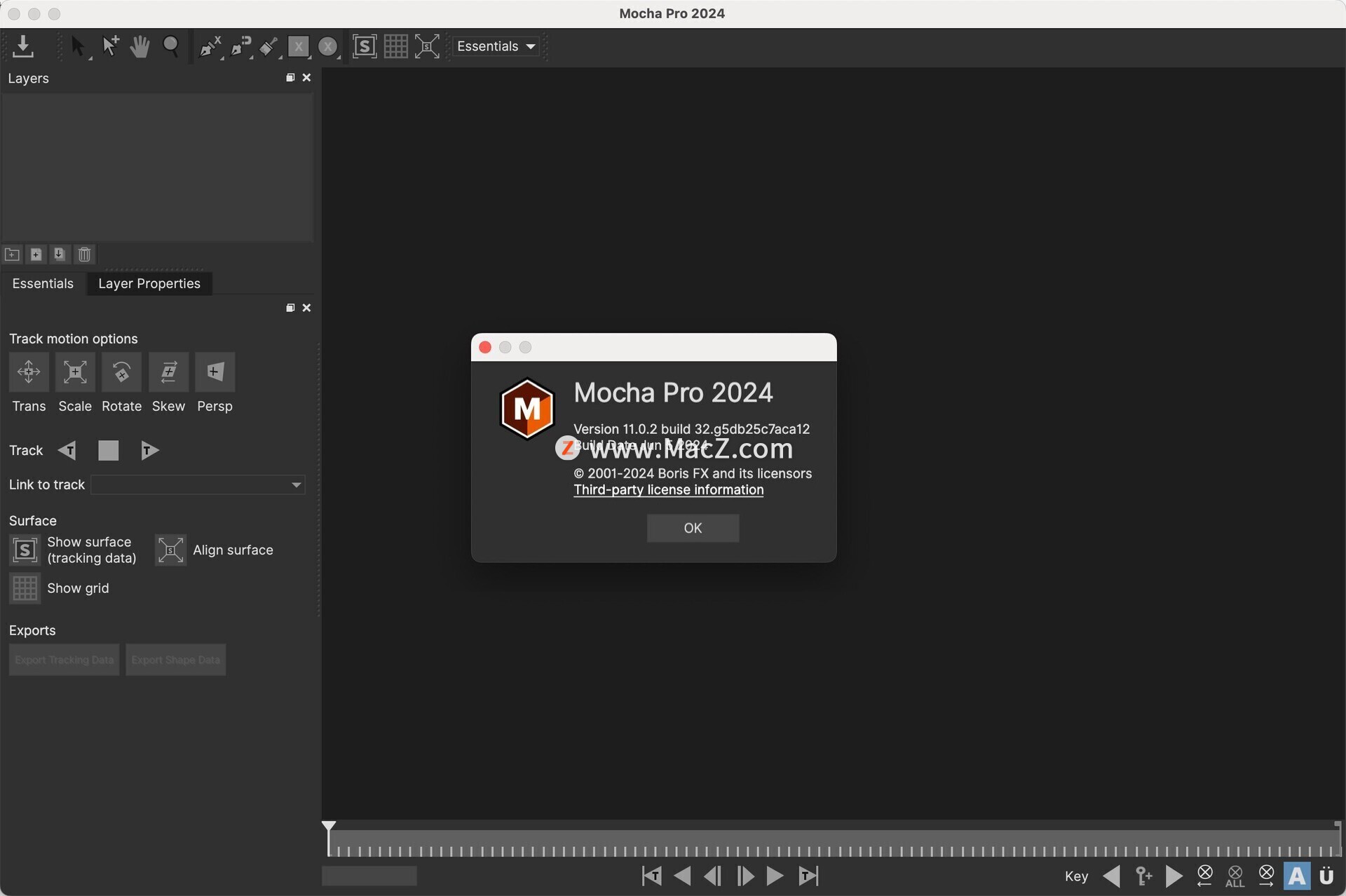Viewport: 1346px width, 896px height.
Task: Toggle Show Grid in top toolbar
Action: 395,46
